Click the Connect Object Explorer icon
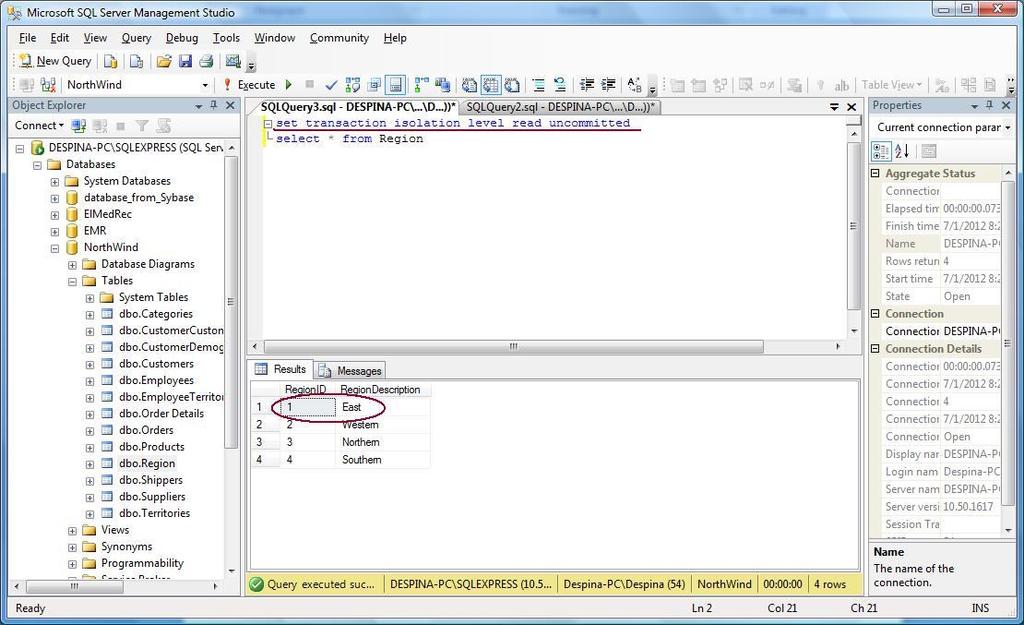1024x625 pixels. tap(78, 125)
